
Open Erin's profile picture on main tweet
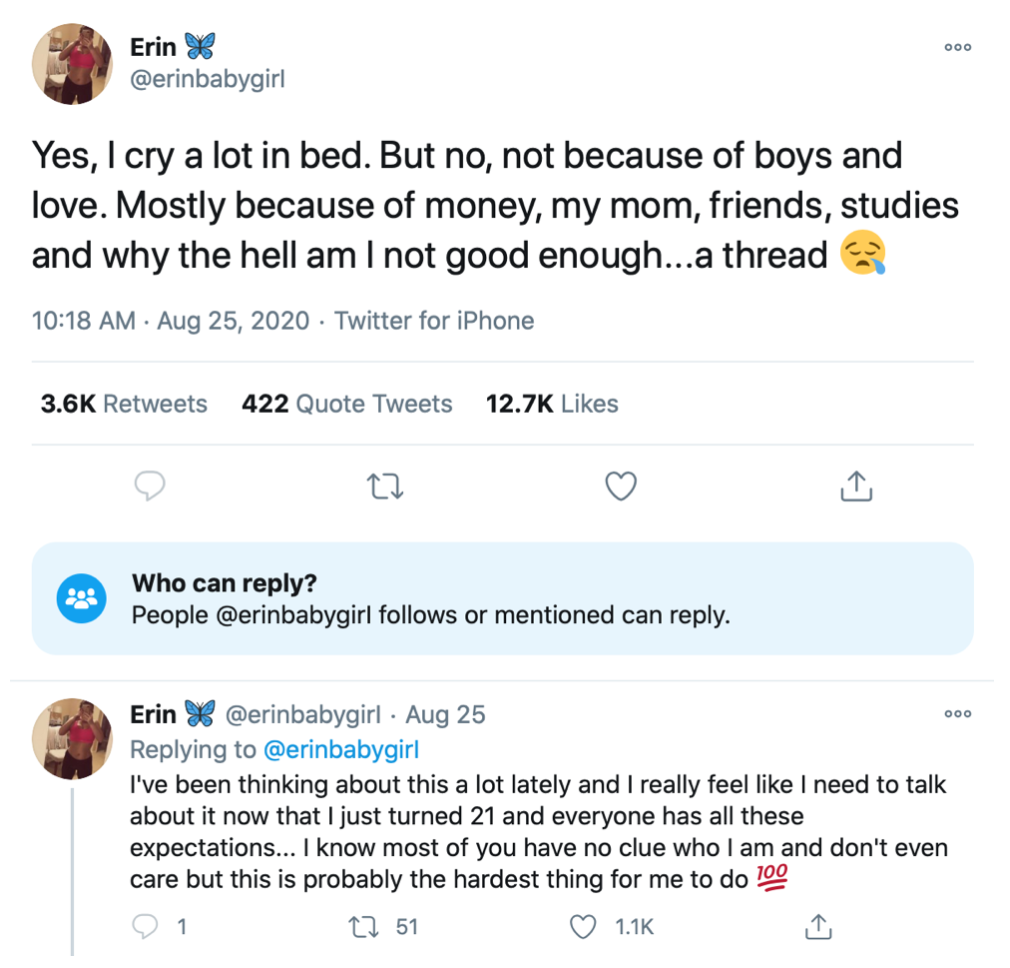click(x=72, y=64)
